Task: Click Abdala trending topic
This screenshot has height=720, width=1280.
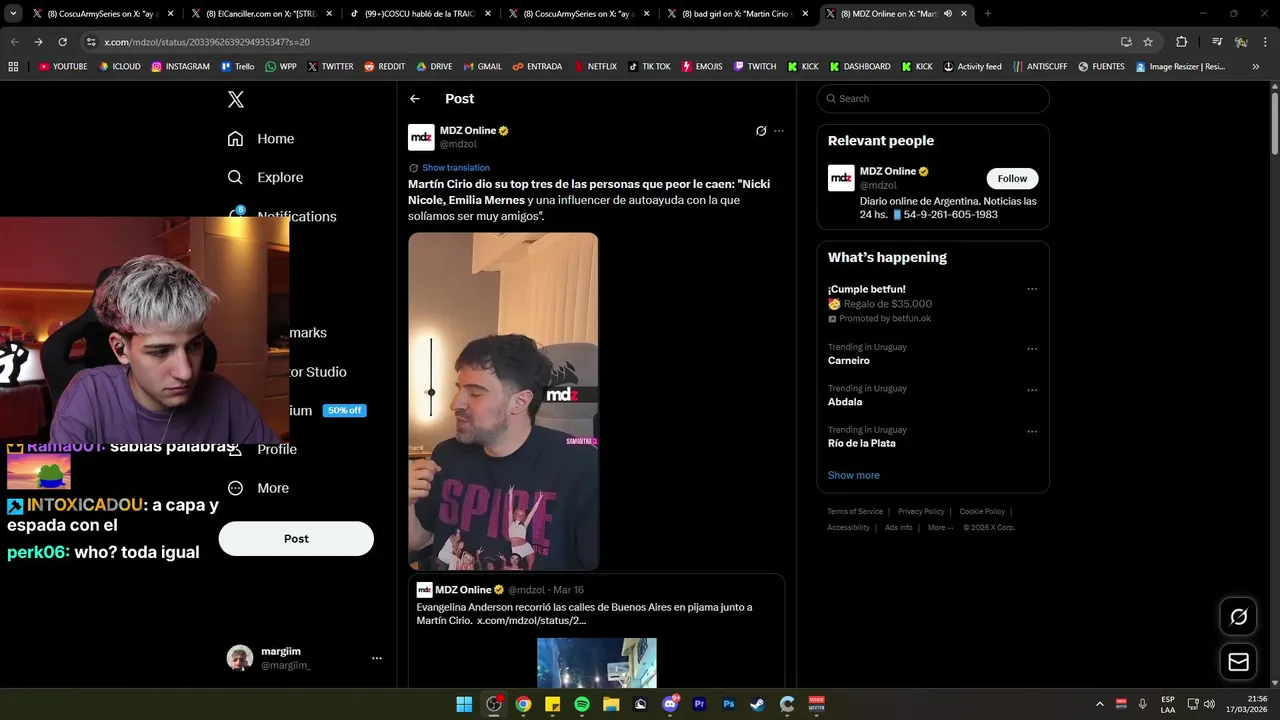Action: (x=845, y=402)
